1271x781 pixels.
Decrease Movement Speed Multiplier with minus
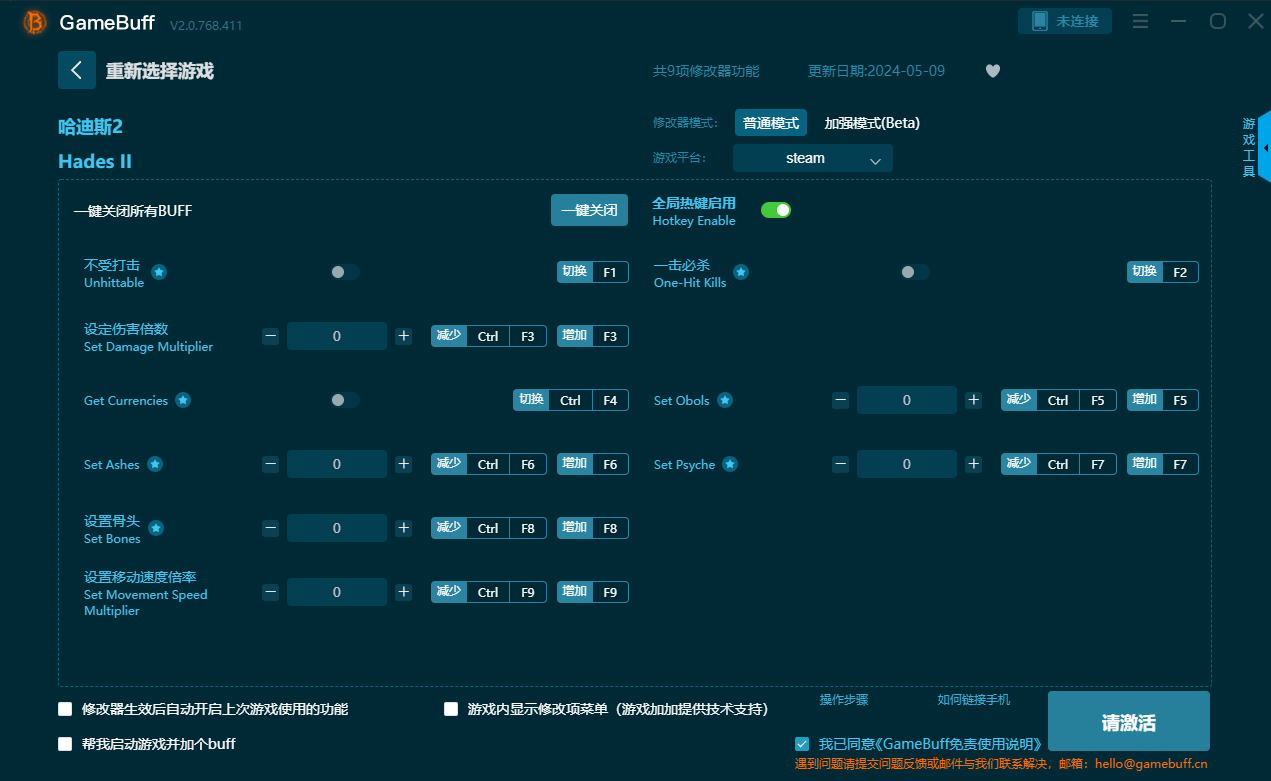click(270, 592)
